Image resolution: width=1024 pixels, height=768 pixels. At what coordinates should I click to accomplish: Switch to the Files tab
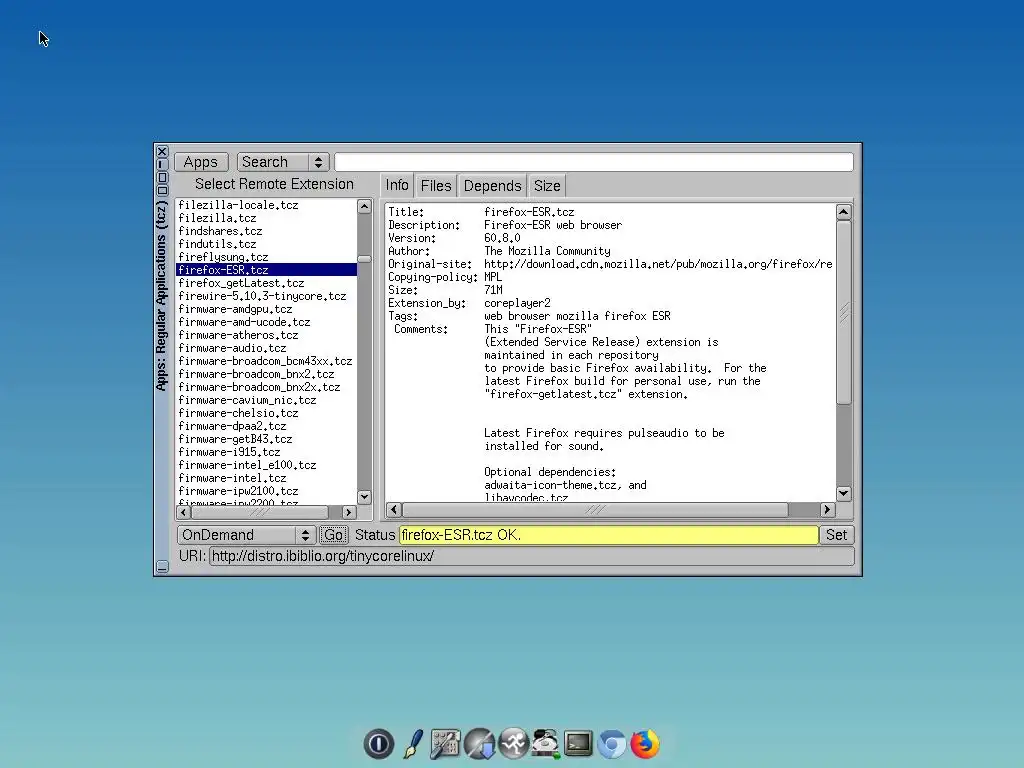[436, 186]
